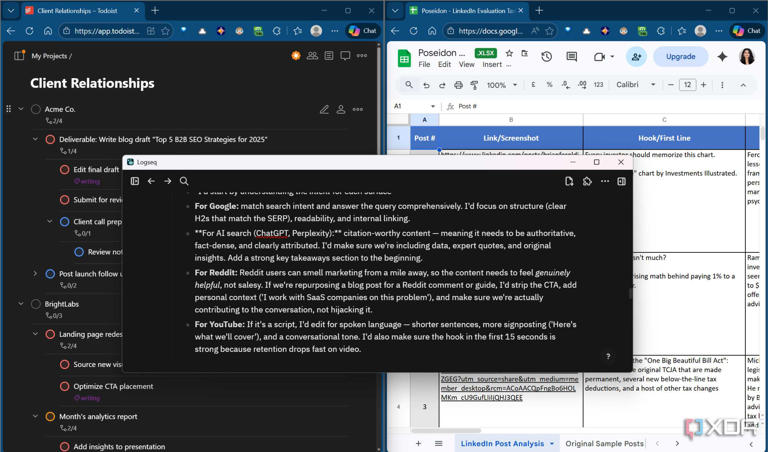Open Sheets version history clock icon
The width and height of the screenshot is (768, 452).
pyautogui.click(x=547, y=57)
